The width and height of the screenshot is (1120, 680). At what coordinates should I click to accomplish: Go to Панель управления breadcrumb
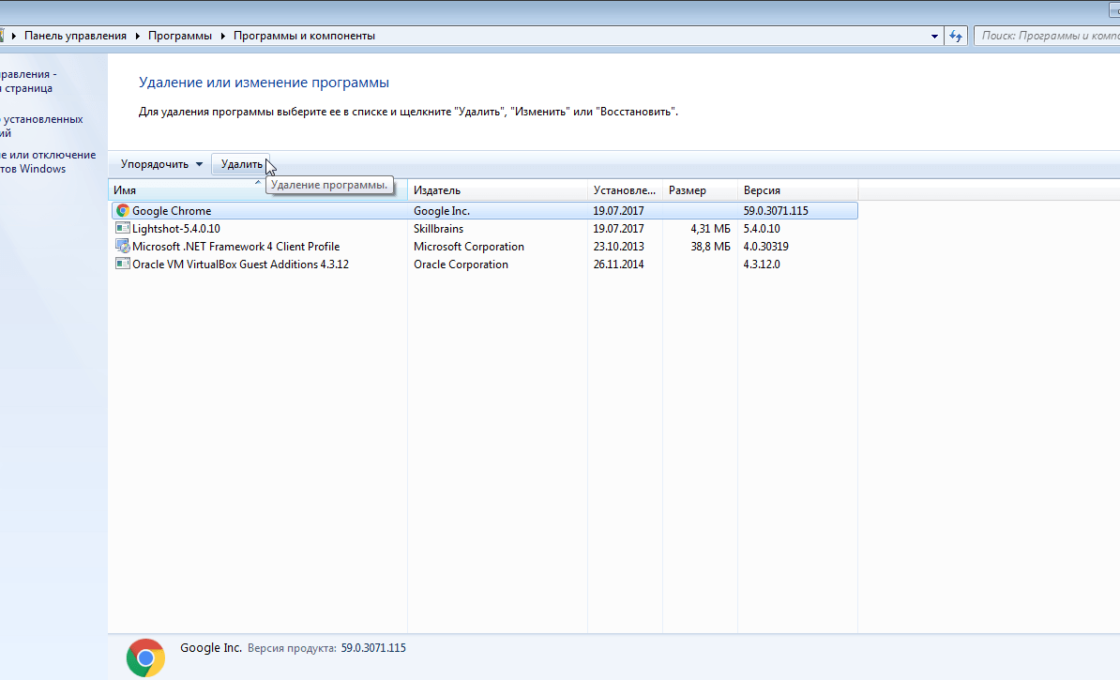pyautogui.click(x=75, y=36)
